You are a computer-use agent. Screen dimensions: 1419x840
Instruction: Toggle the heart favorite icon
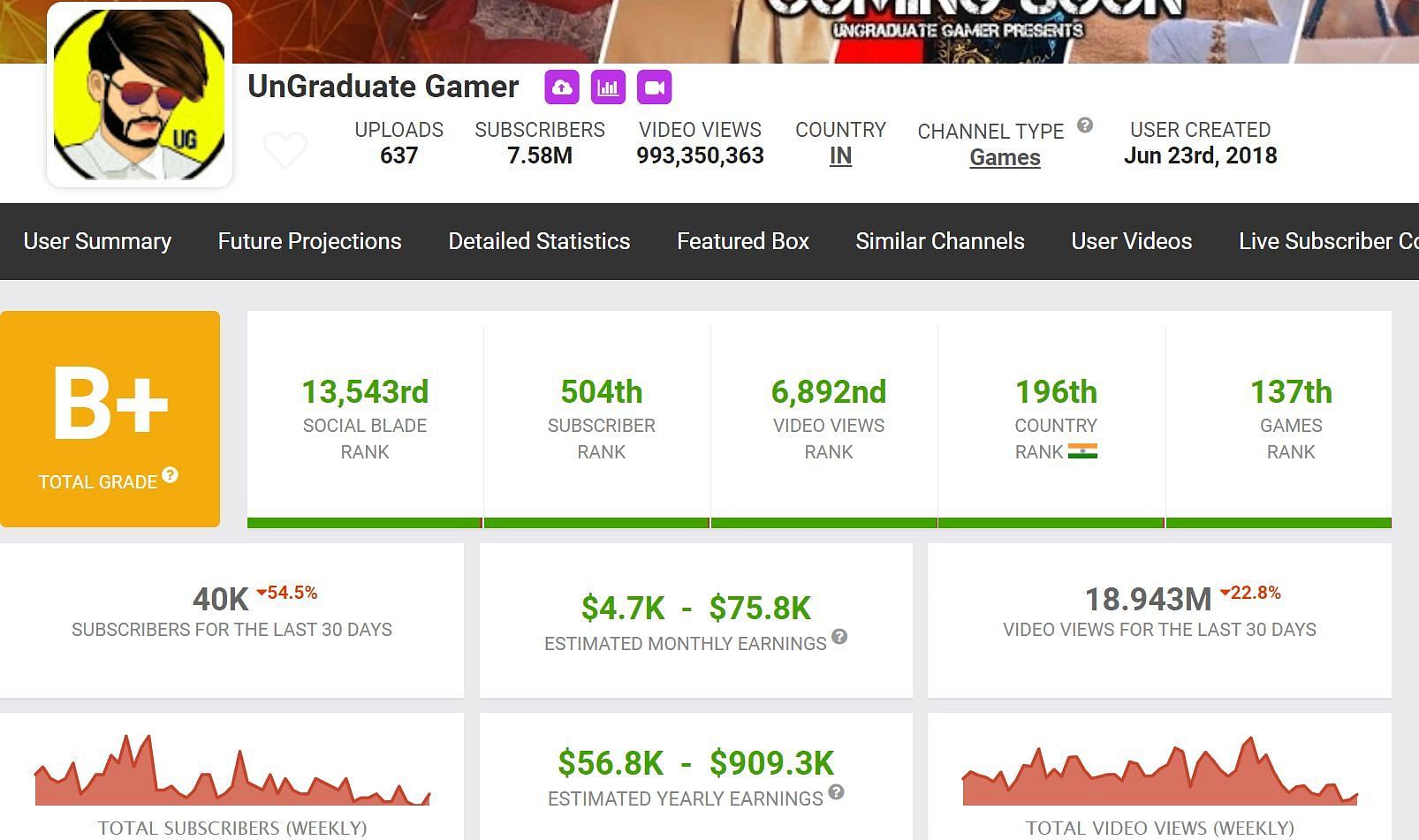pos(285,150)
